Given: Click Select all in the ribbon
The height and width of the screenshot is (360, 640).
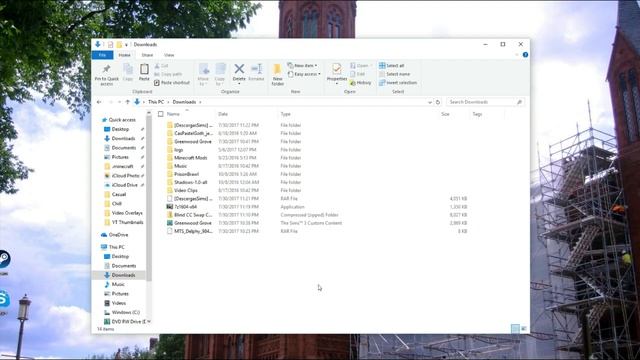Looking at the screenshot, I should click(x=391, y=66).
